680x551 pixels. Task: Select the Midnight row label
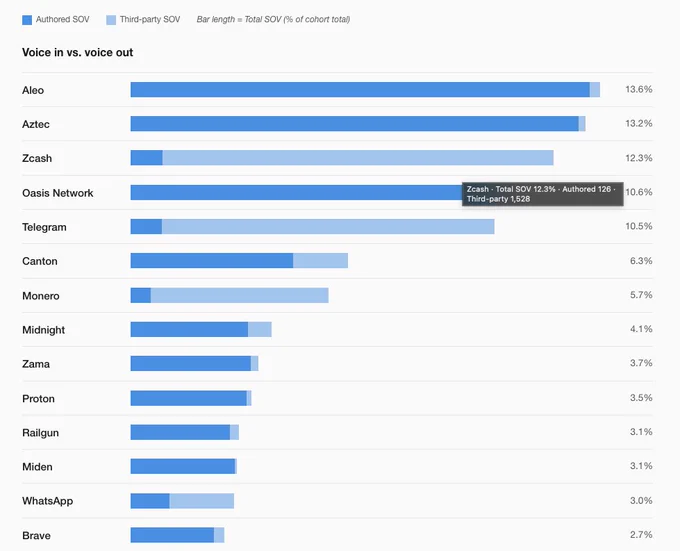(43, 330)
